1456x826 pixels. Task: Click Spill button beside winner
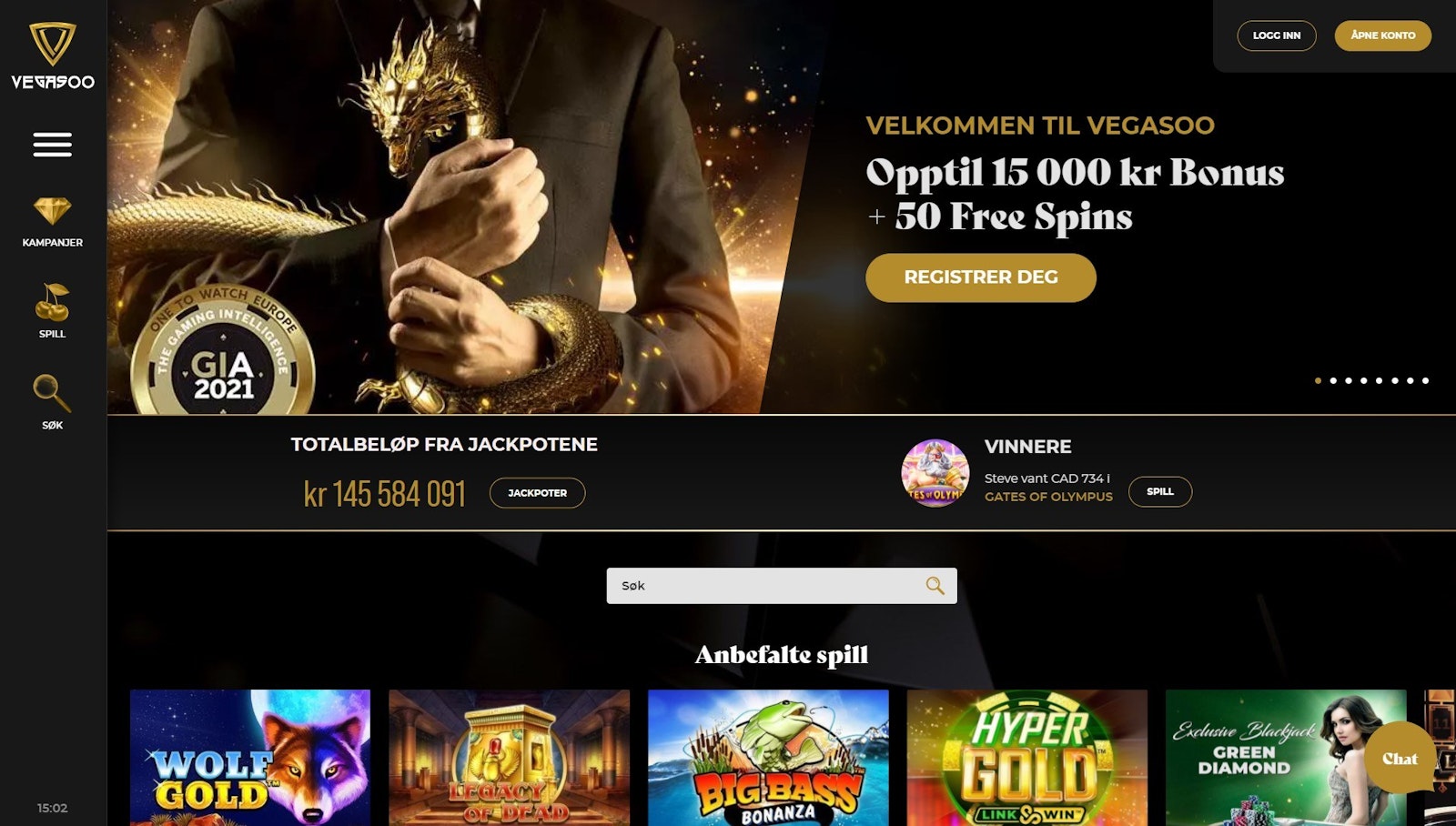(x=1160, y=491)
